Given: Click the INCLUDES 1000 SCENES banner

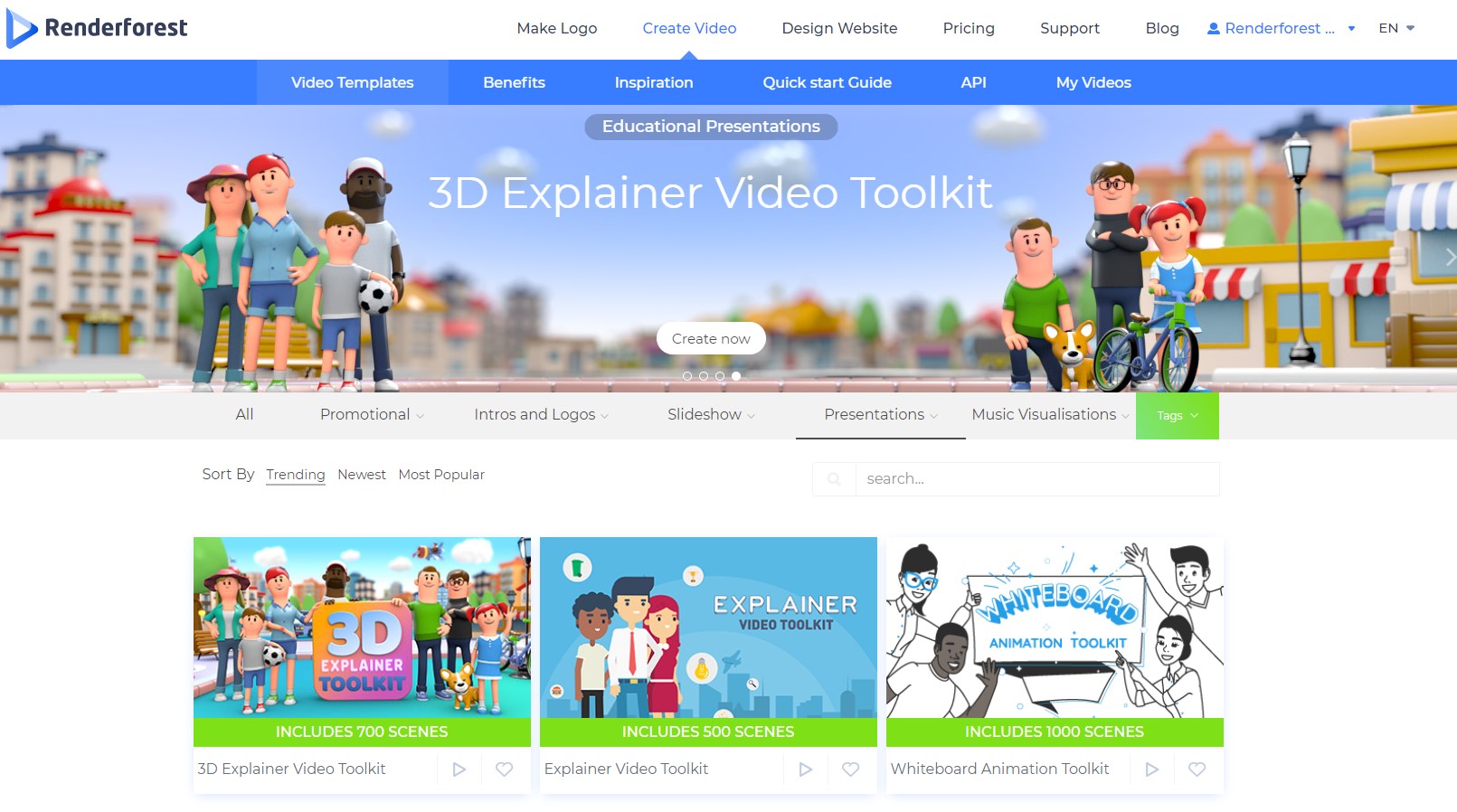Looking at the screenshot, I should click(x=1055, y=732).
